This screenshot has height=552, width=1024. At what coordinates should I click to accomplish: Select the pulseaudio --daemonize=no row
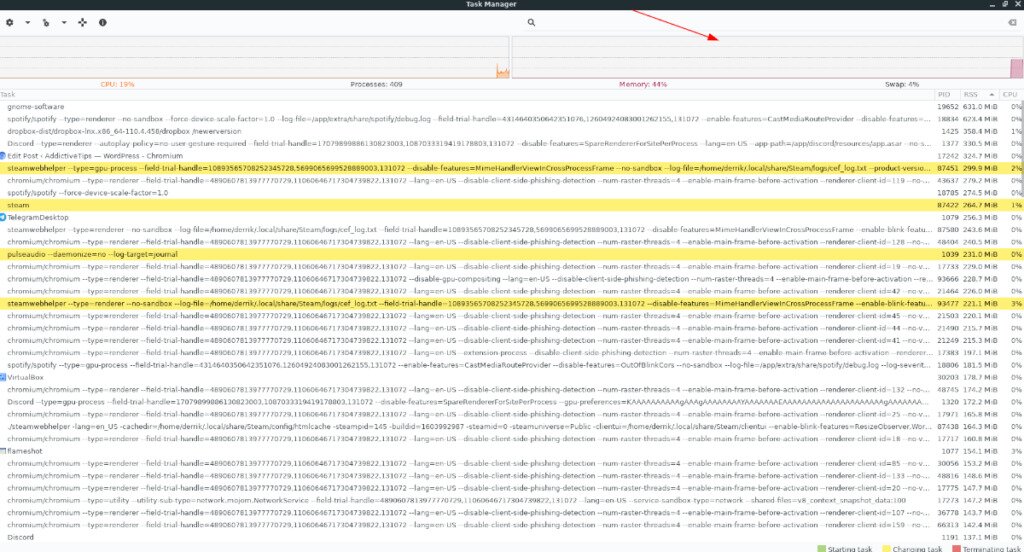coord(512,254)
